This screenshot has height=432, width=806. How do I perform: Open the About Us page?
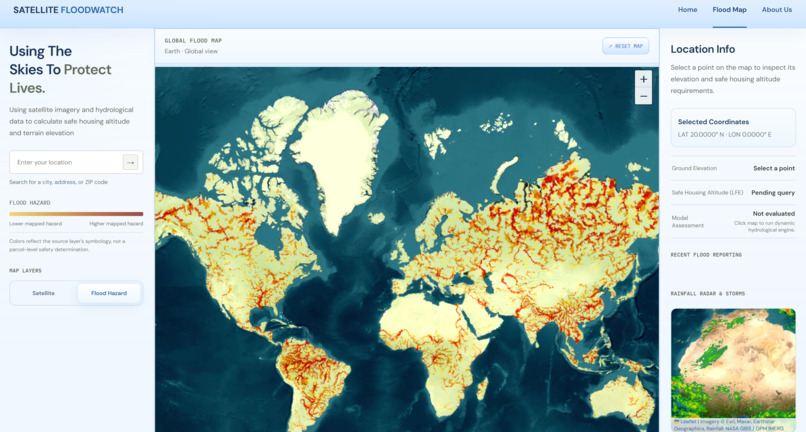click(x=777, y=10)
